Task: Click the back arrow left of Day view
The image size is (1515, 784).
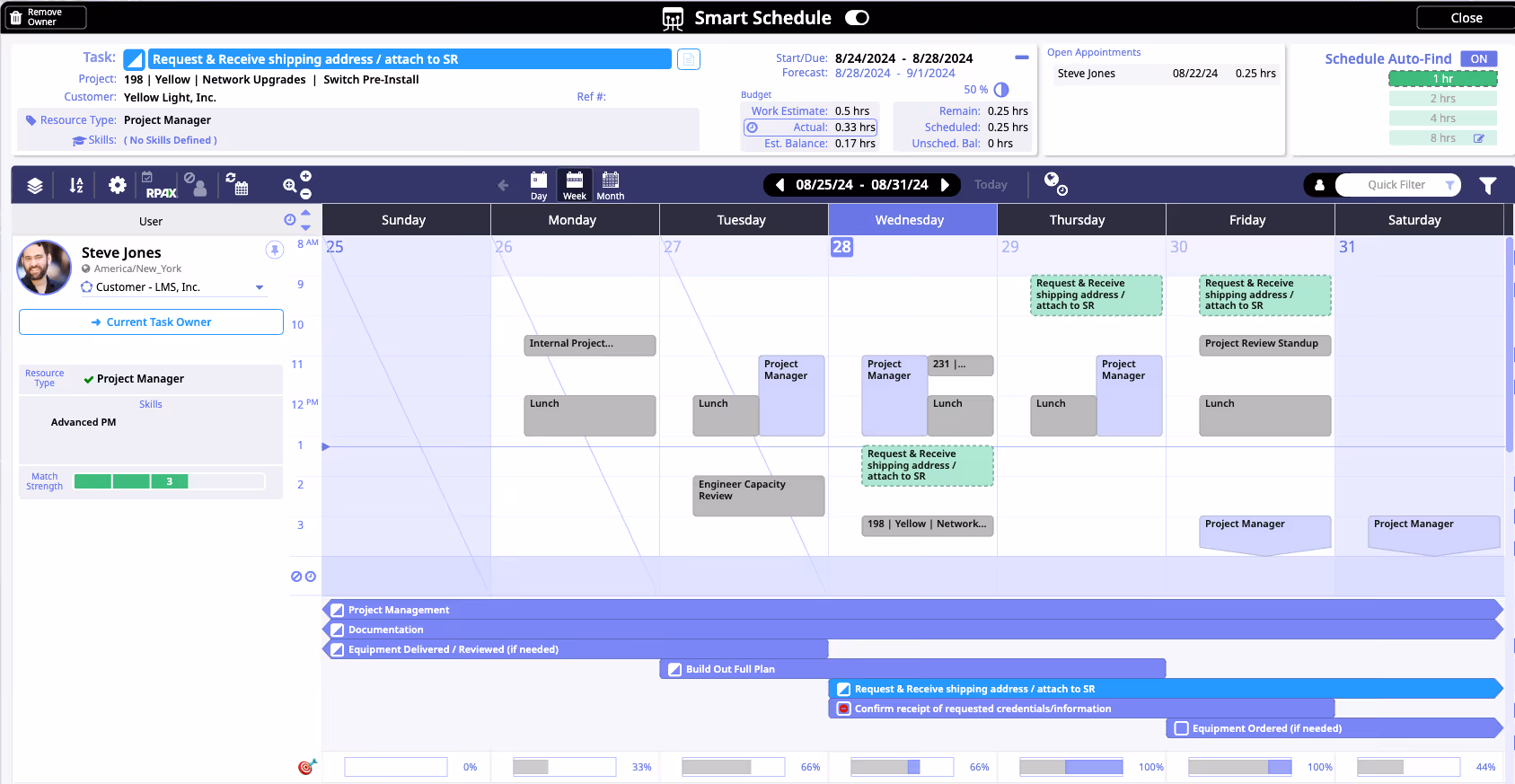Action: (x=503, y=185)
